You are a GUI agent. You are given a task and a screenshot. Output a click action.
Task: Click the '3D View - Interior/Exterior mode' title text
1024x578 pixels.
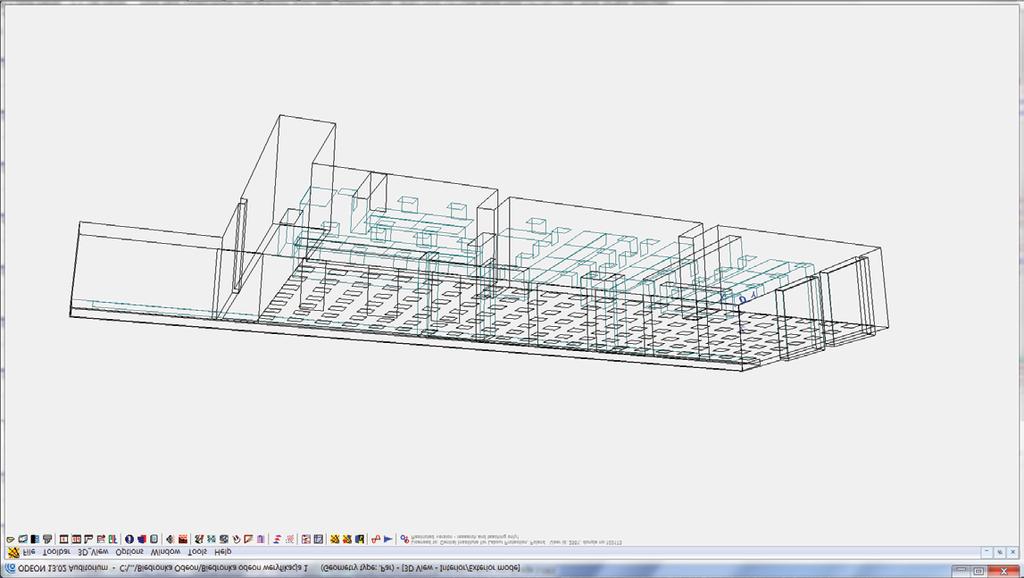point(461,569)
